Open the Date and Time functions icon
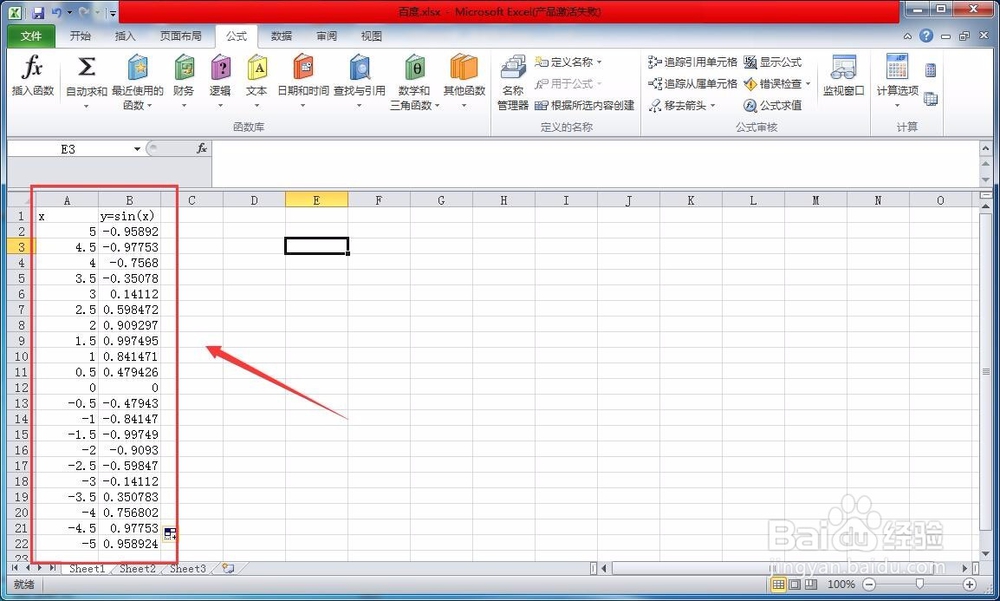Image resolution: width=1000 pixels, height=601 pixels. [x=303, y=68]
